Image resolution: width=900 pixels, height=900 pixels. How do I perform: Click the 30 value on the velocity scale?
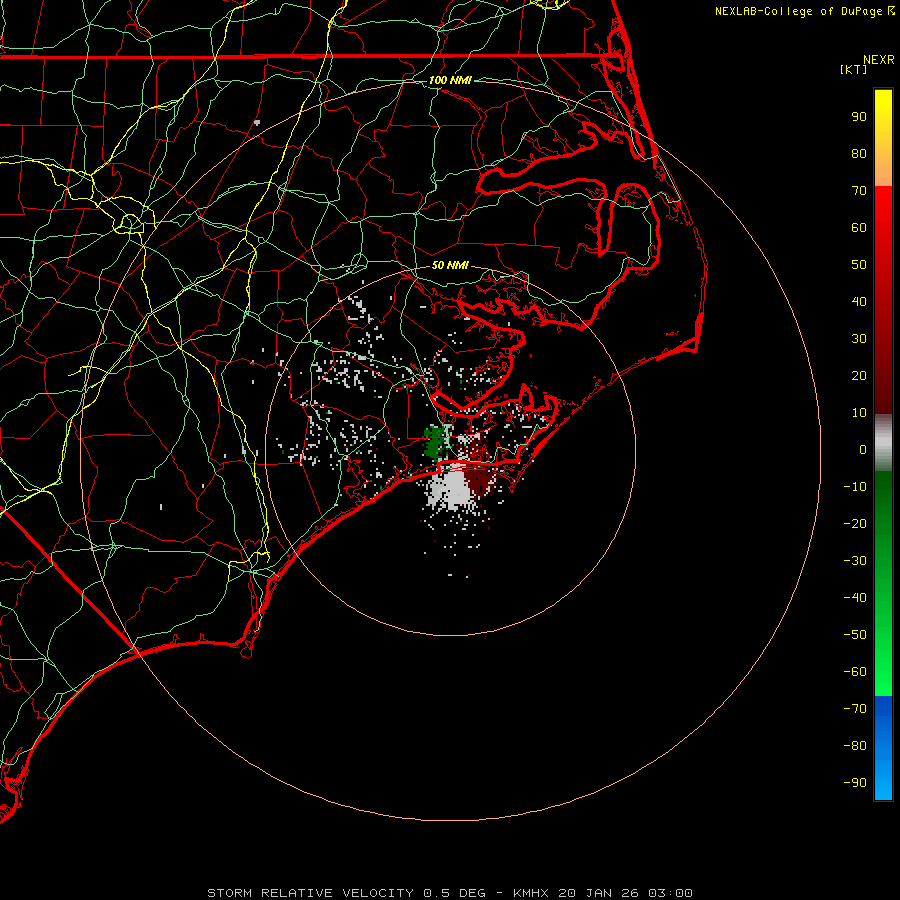pyautogui.click(x=859, y=339)
